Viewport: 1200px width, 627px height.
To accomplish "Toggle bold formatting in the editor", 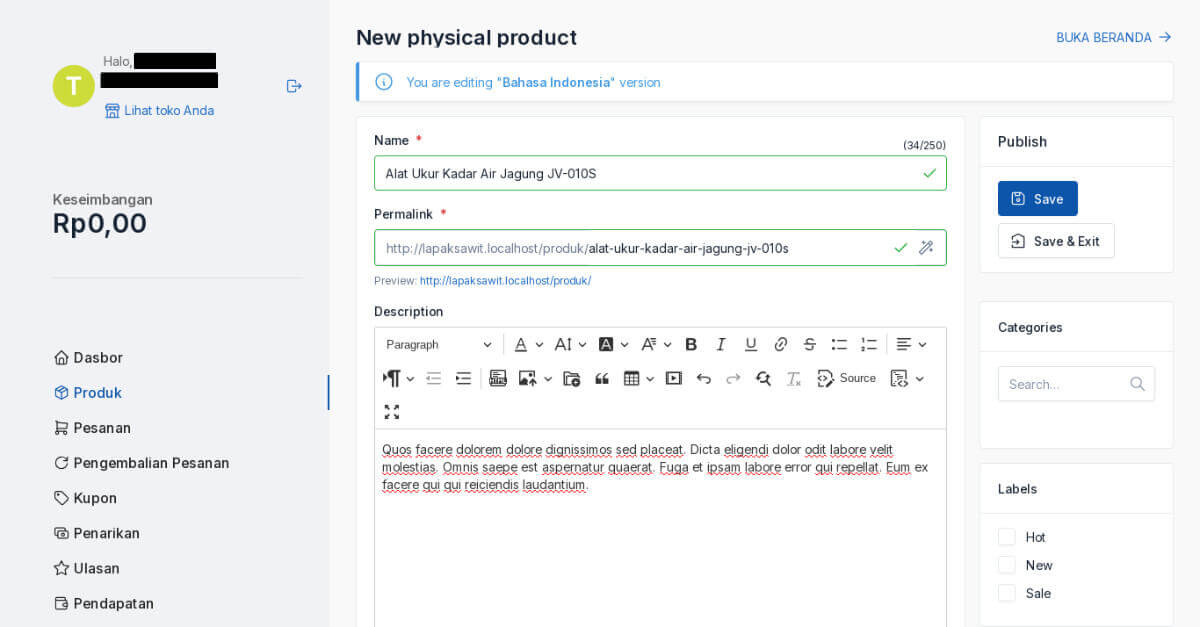I will [691, 344].
